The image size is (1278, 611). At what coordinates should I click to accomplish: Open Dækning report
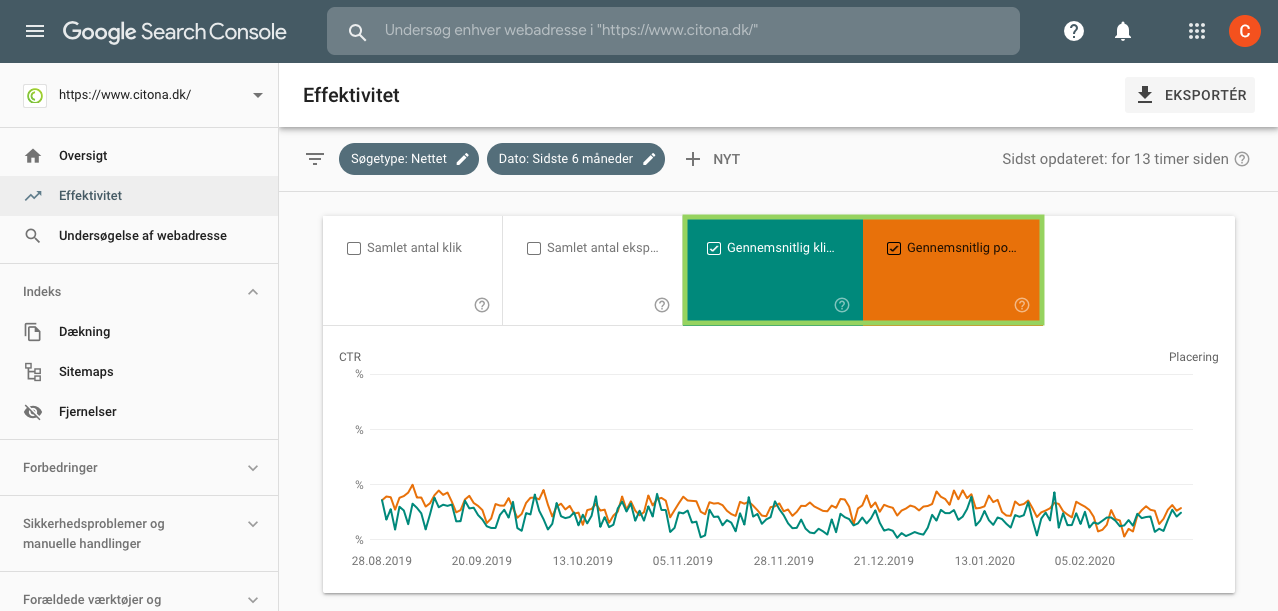click(x=139, y=332)
